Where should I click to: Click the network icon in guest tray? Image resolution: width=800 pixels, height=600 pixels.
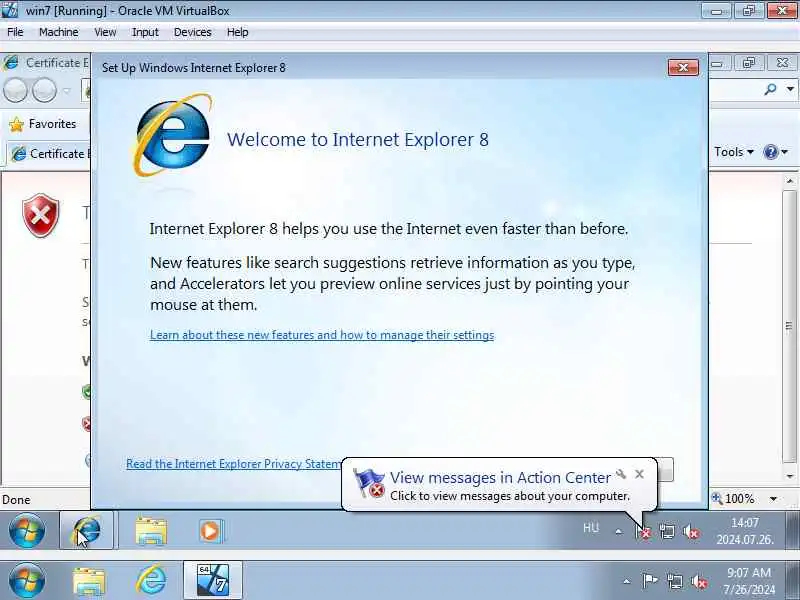pos(667,532)
